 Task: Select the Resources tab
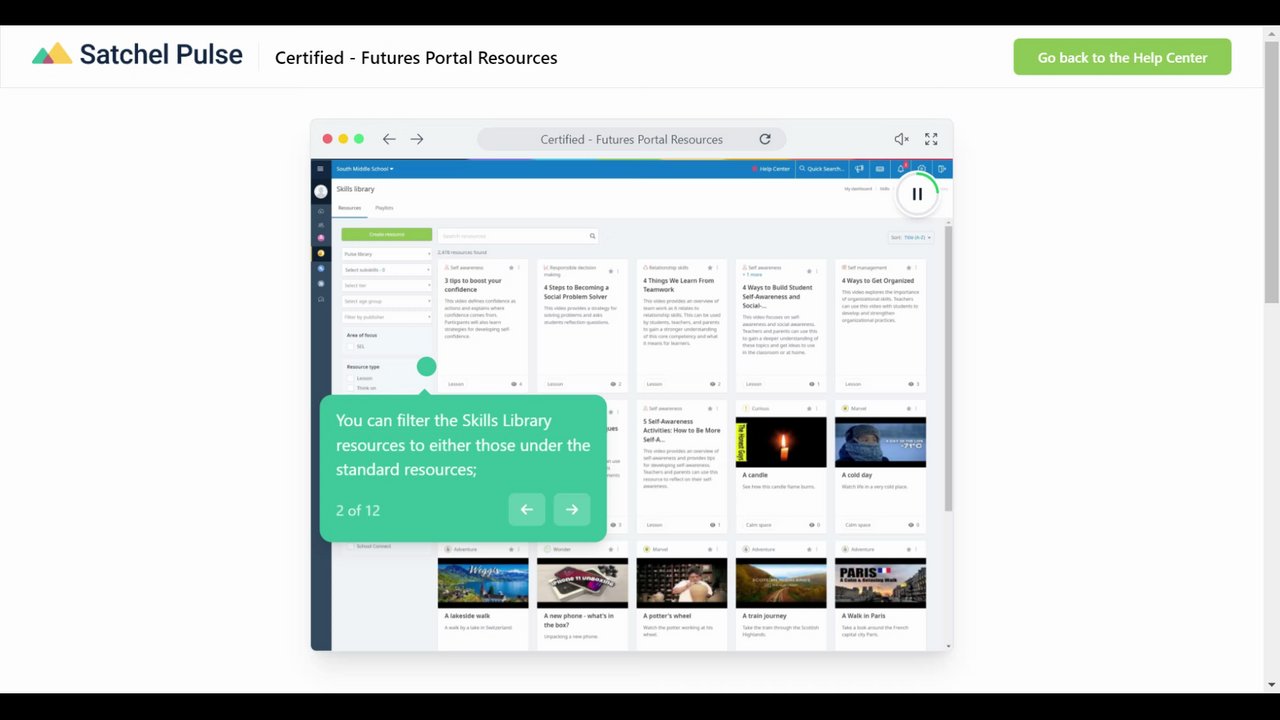coord(349,208)
